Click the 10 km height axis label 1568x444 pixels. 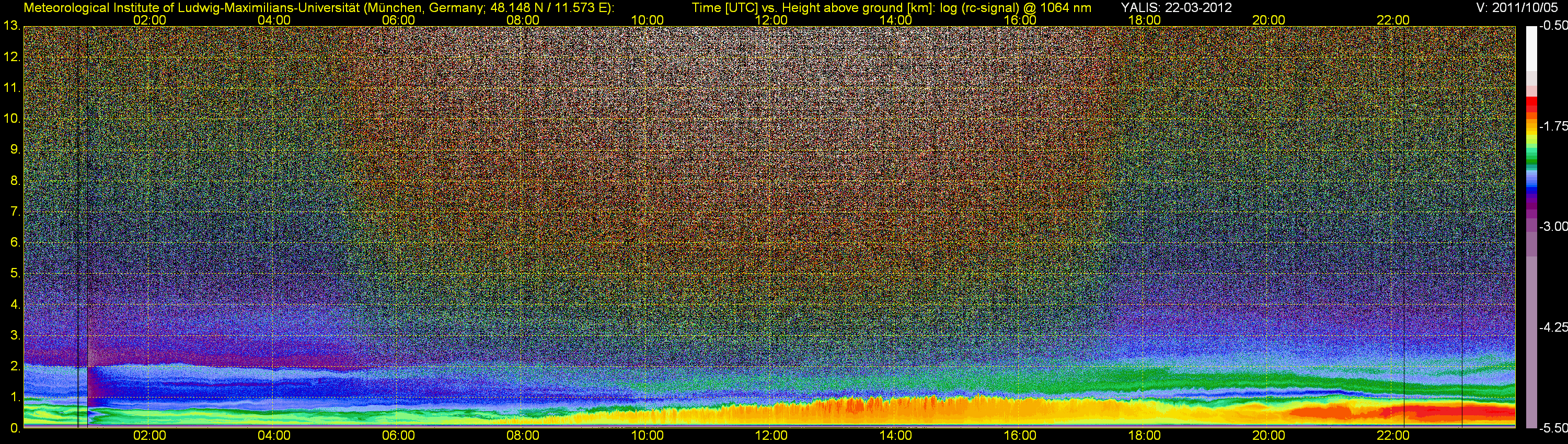click(x=11, y=119)
